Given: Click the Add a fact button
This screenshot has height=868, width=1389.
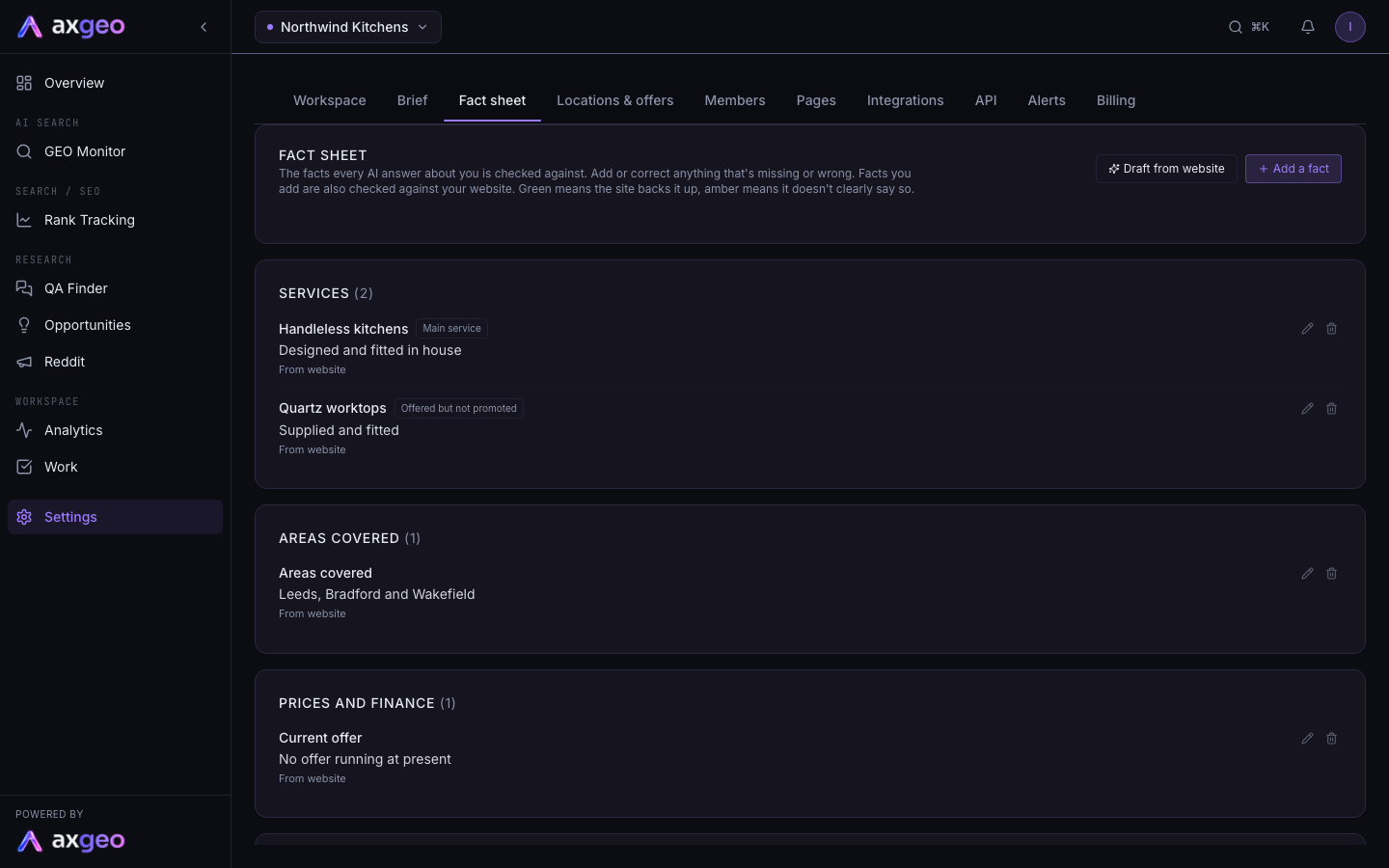Looking at the screenshot, I should pyautogui.click(x=1294, y=169).
